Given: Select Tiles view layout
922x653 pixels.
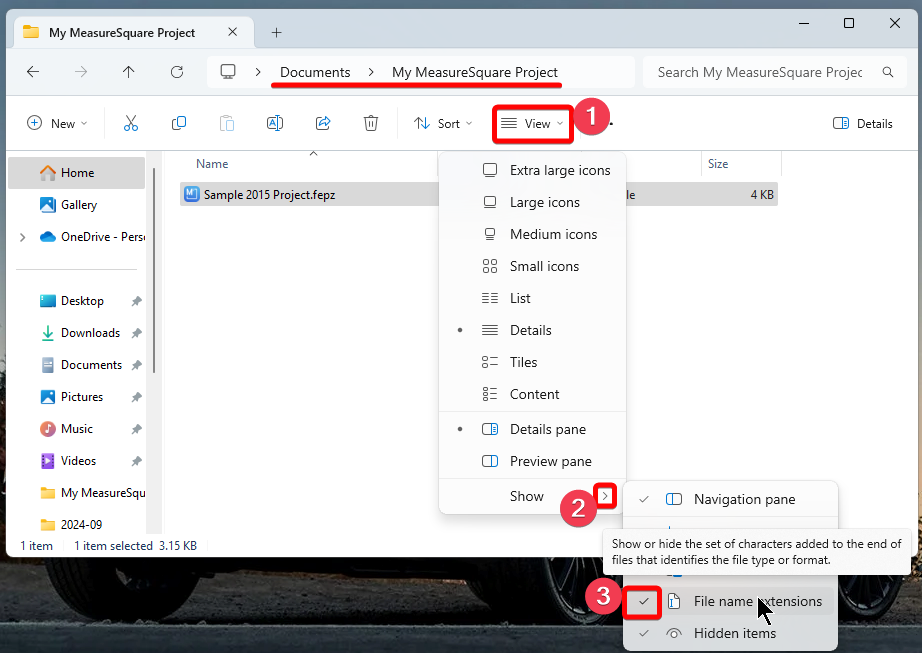Looking at the screenshot, I should (x=532, y=362).
